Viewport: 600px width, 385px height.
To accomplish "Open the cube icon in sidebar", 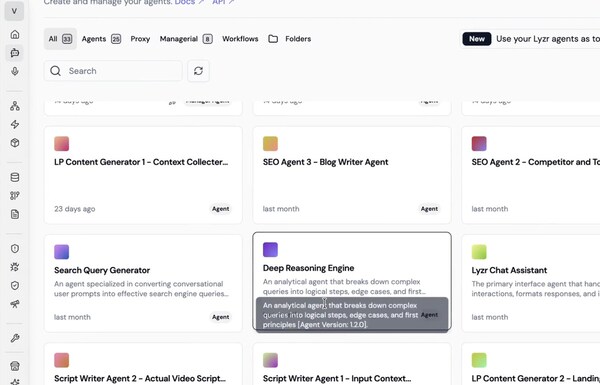I will point(15,143).
